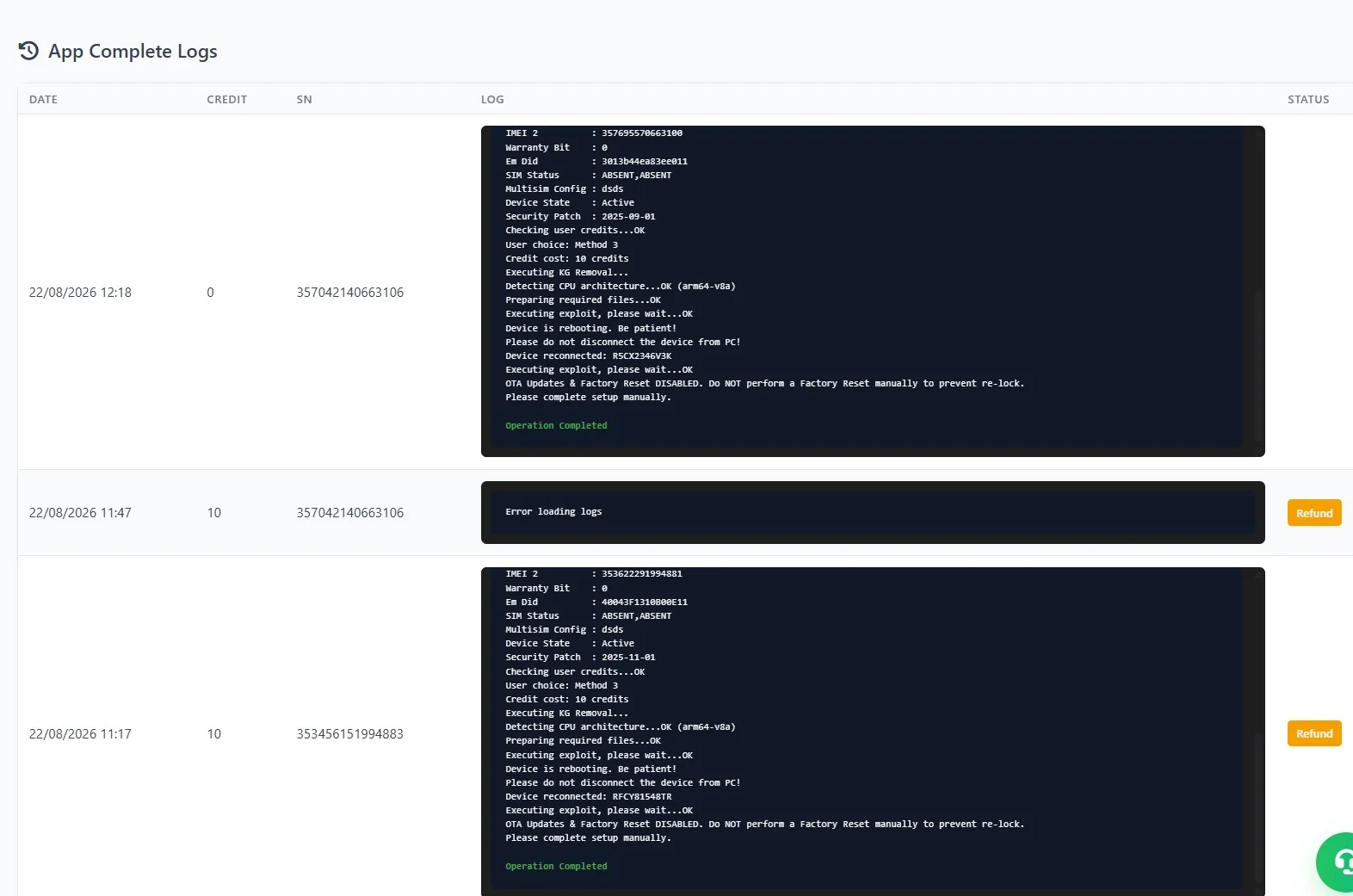1353x896 pixels.
Task: Click the Security Patch 2025-09-01 log line
Action: tap(580, 217)
